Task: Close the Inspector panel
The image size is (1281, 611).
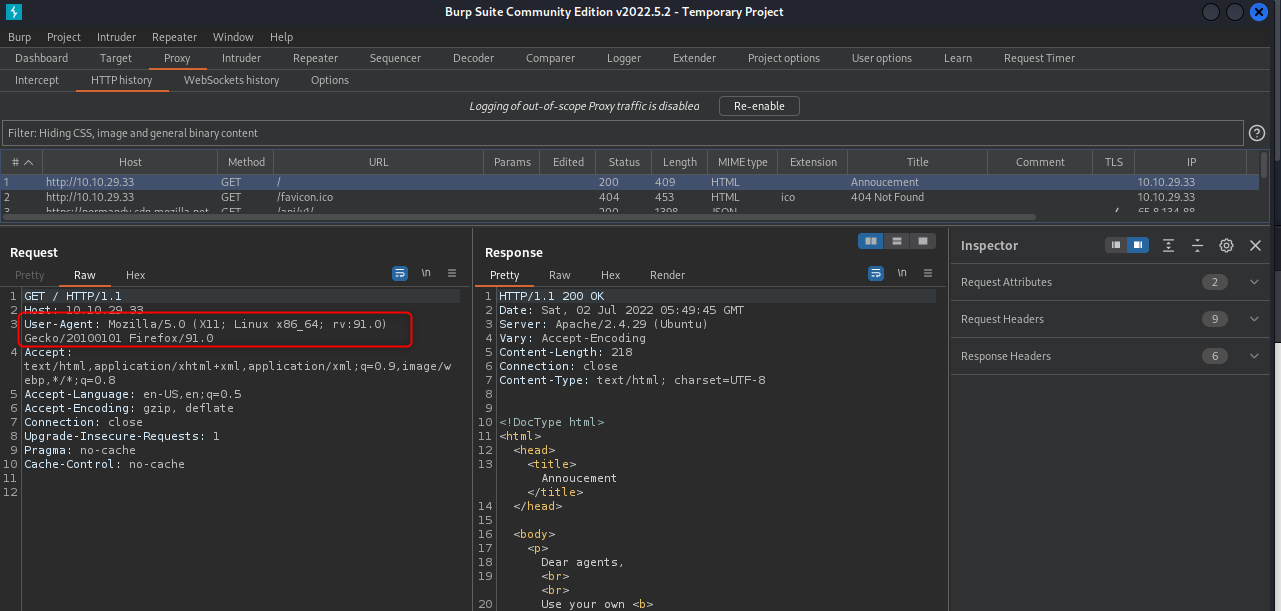Action: point(1255,245)
